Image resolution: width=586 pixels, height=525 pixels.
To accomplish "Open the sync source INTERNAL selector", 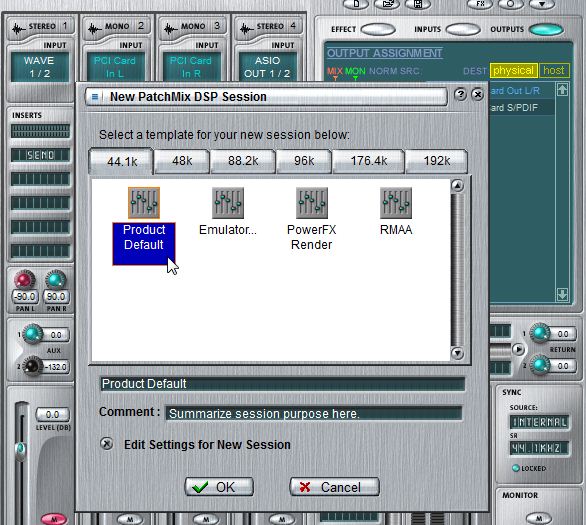I will (x=539, y=422).
